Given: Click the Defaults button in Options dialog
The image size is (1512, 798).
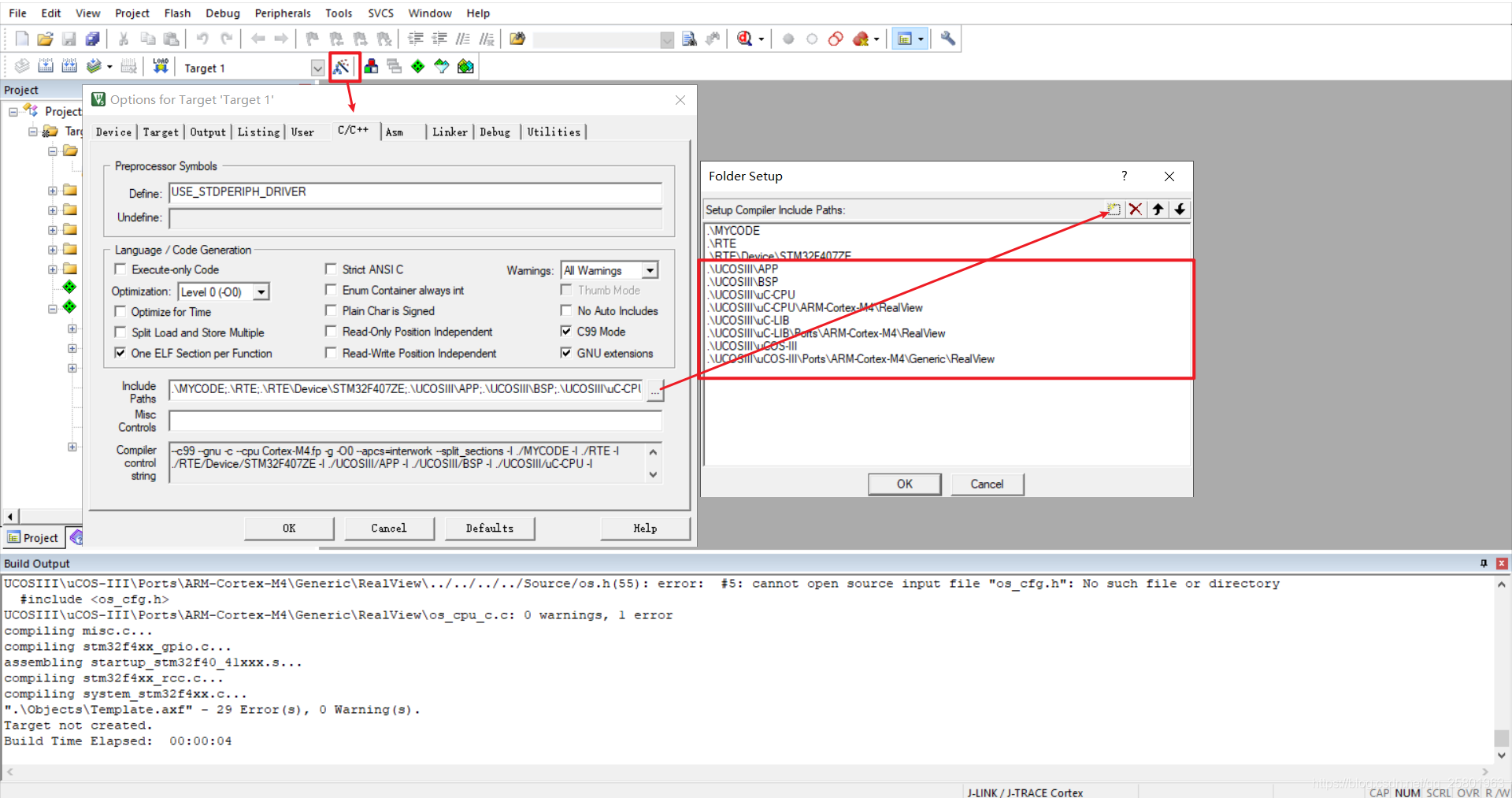Looking at the screenshot, I should [489, 528].
